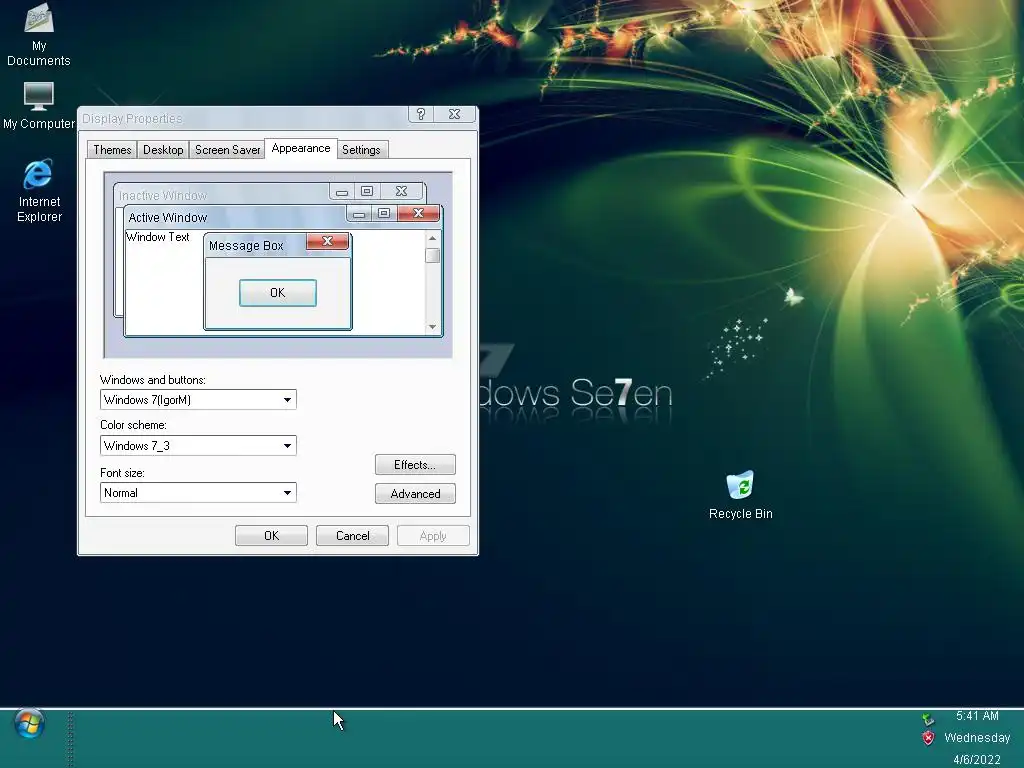
Task: Confirm with the dialog's bottom OK button
Action: (x=271, y=536)
